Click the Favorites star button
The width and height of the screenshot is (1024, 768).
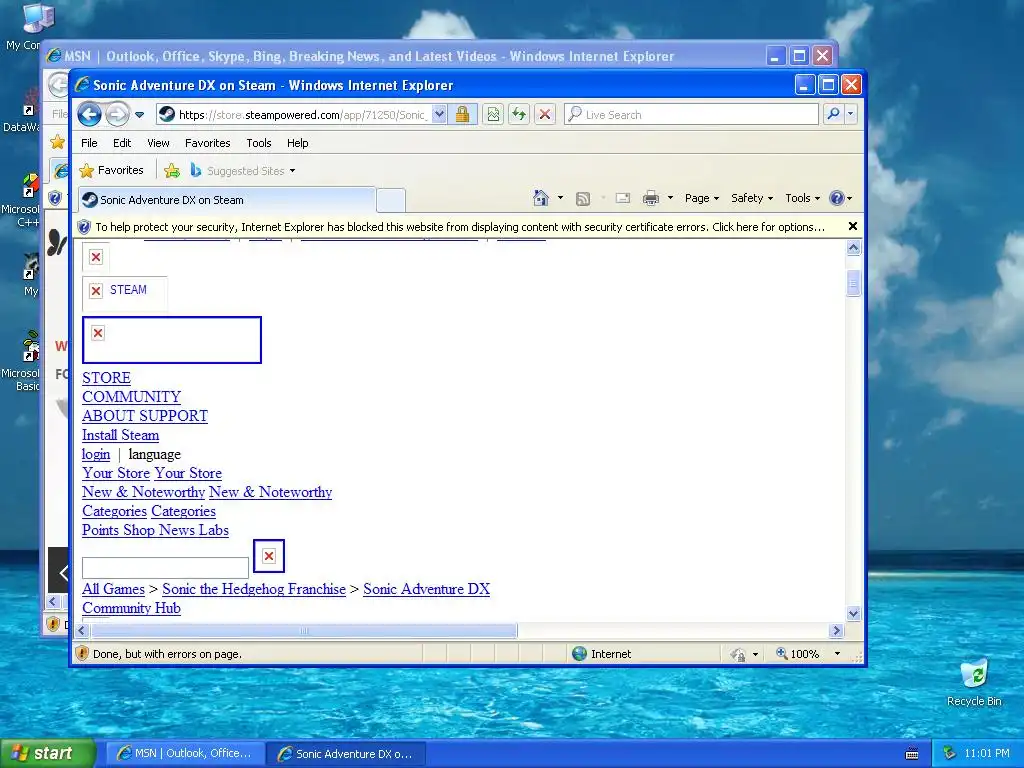[x=111, y=170]
